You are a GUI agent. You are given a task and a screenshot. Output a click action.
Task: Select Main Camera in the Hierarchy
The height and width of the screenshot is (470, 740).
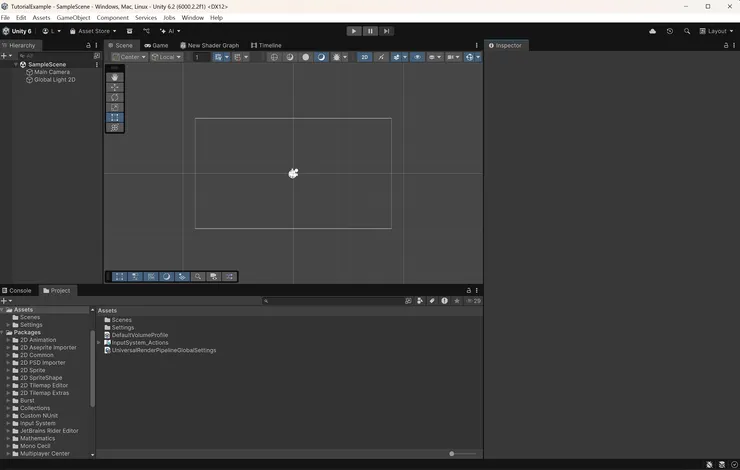[x=52, y=72]
